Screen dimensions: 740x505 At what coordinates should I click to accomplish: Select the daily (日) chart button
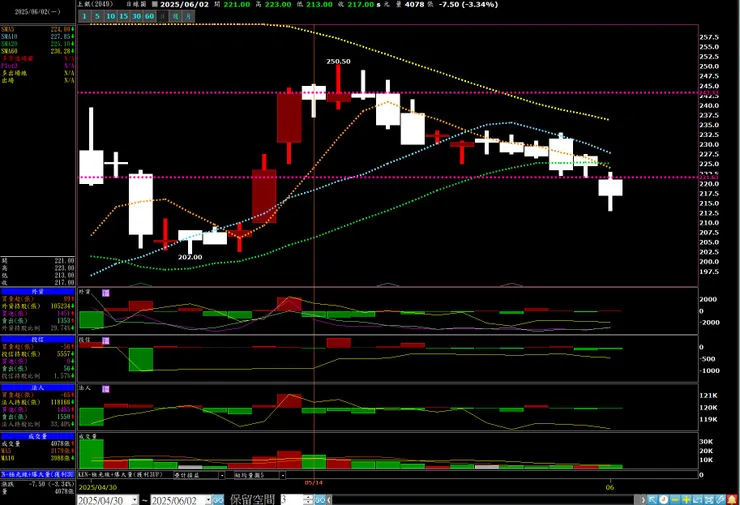point(162,16)
